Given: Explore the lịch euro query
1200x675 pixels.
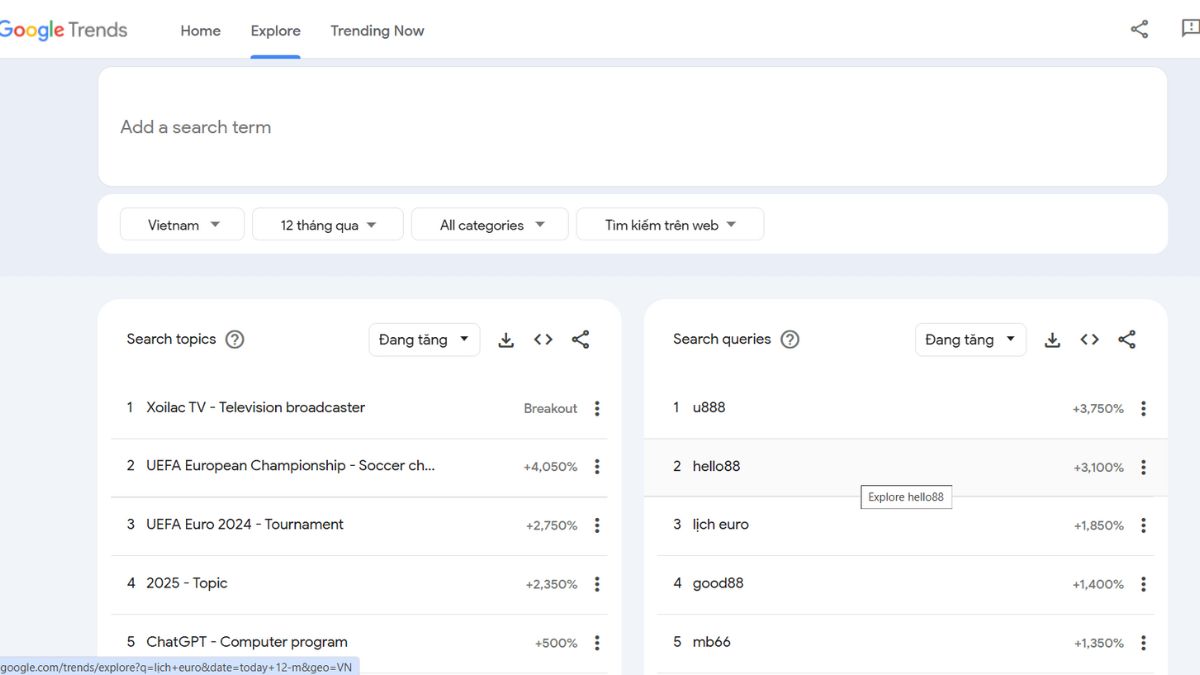Looking at the screenshot, I should (720, 524).
